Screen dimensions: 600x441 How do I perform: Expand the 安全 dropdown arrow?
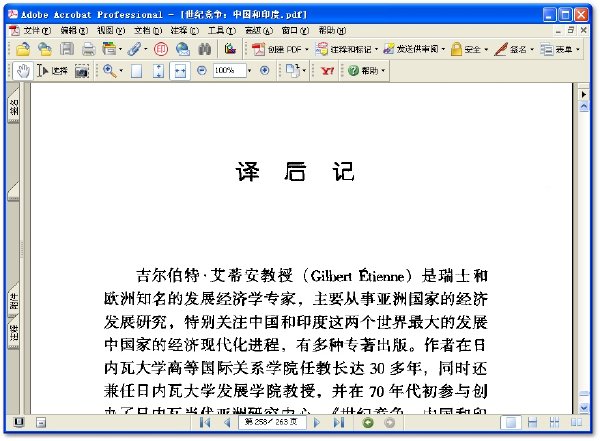pyautogui.click(x=486, y=49)
